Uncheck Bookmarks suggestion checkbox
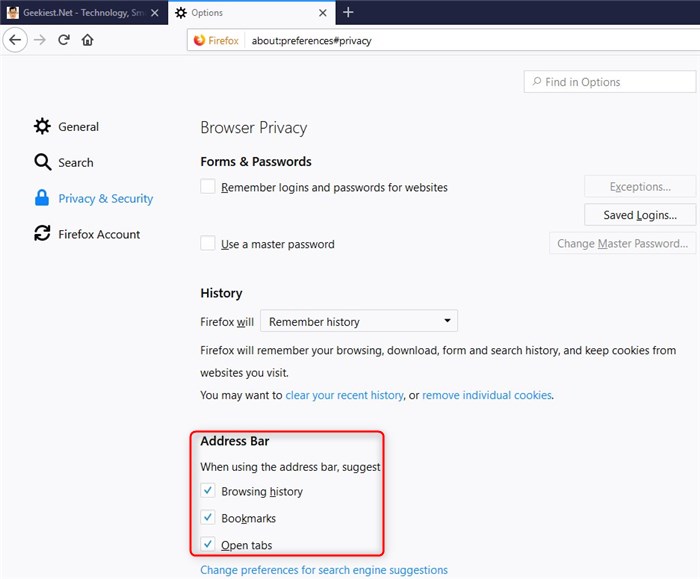The width and height of the screenshot is (700, 579). pos(208,518)
